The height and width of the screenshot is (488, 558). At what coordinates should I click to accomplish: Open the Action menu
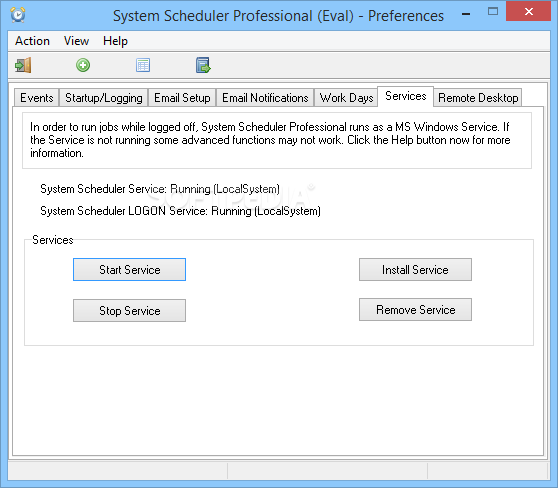[x=32, y=41]
